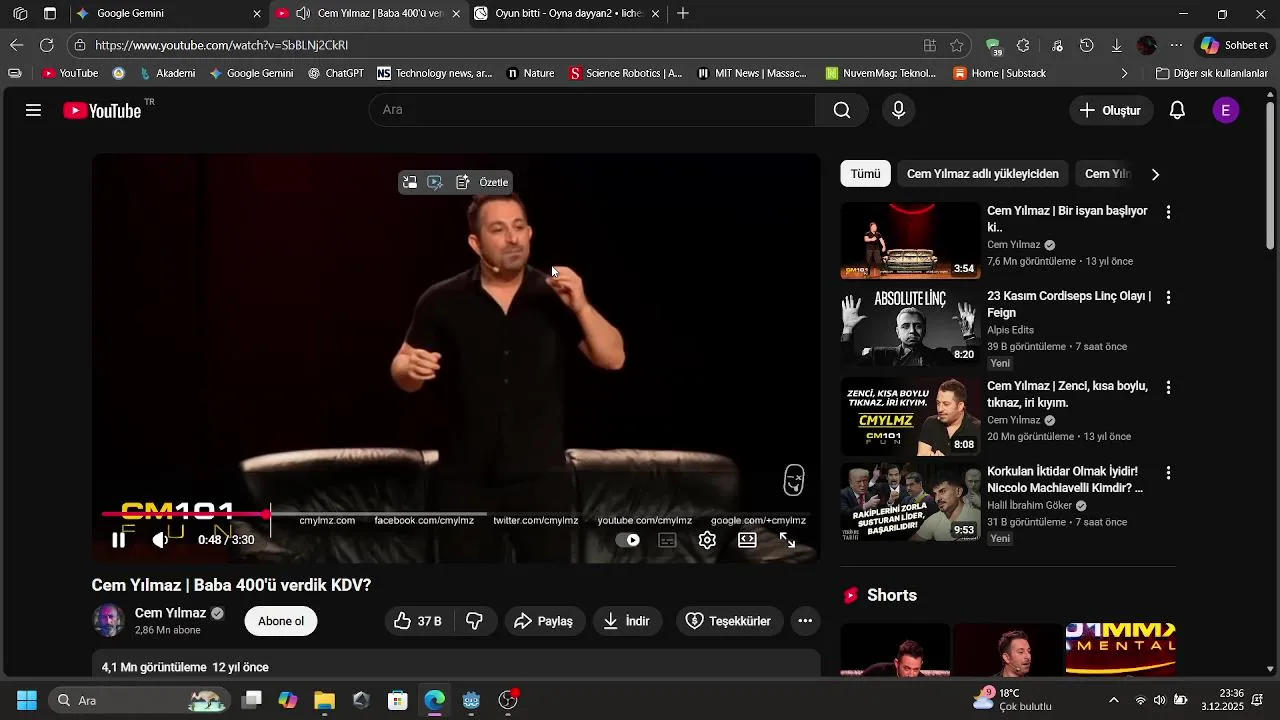The width and height of the screenshot is (1280, 720).
Task: Focus the YouTube Ara search field
Action: click(592, 110)
